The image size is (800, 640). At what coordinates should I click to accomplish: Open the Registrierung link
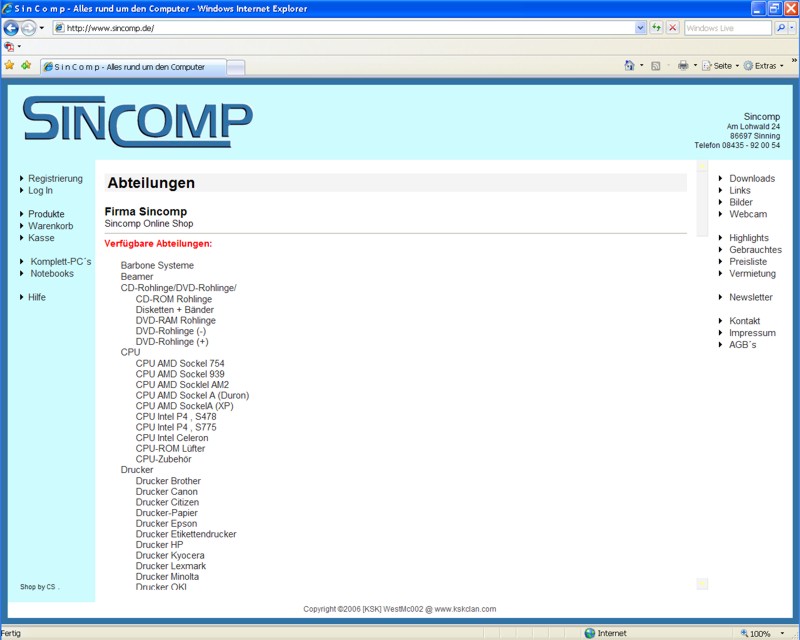[55, 178]
